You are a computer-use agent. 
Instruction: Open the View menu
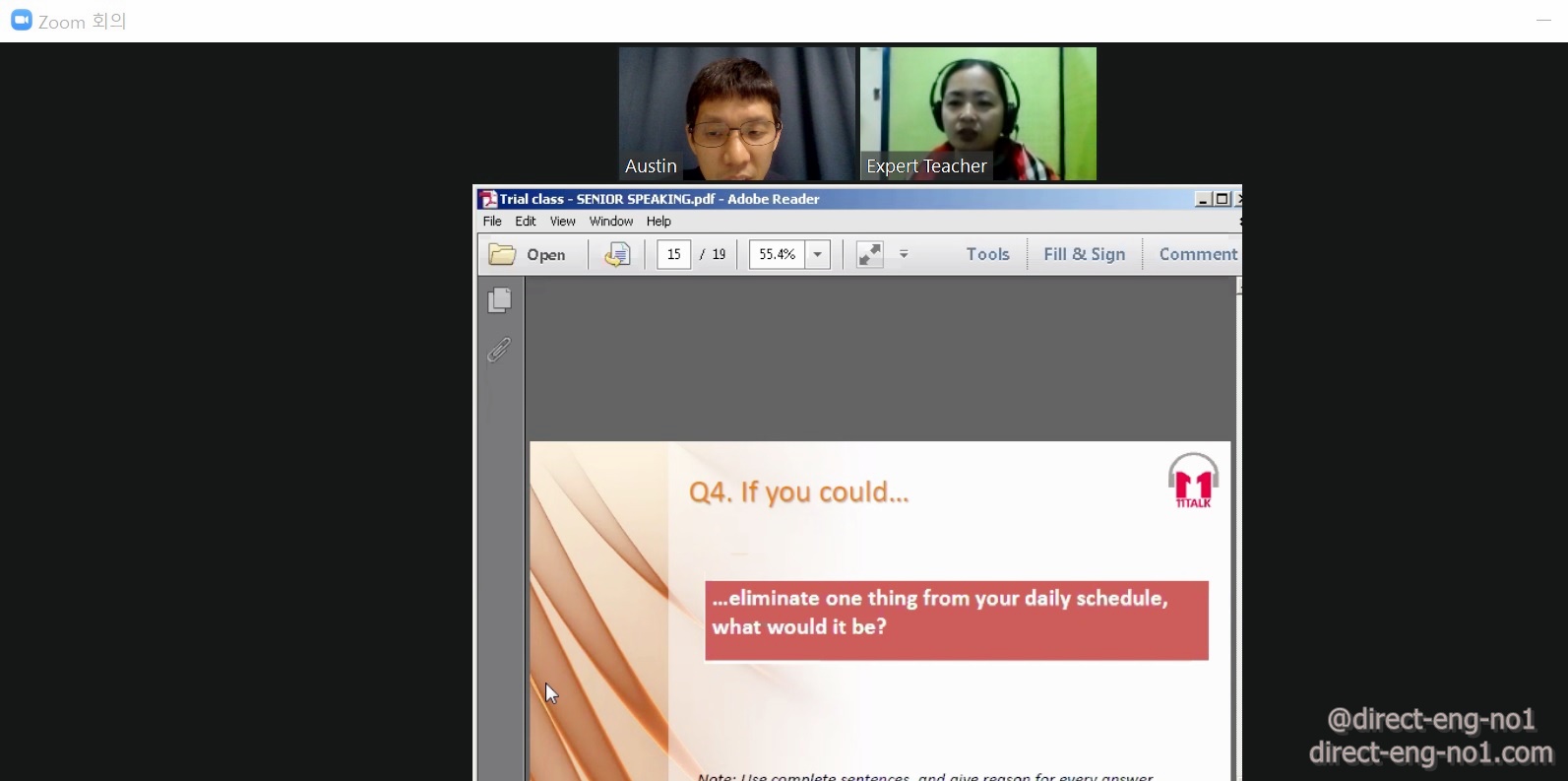pos(562,222)
